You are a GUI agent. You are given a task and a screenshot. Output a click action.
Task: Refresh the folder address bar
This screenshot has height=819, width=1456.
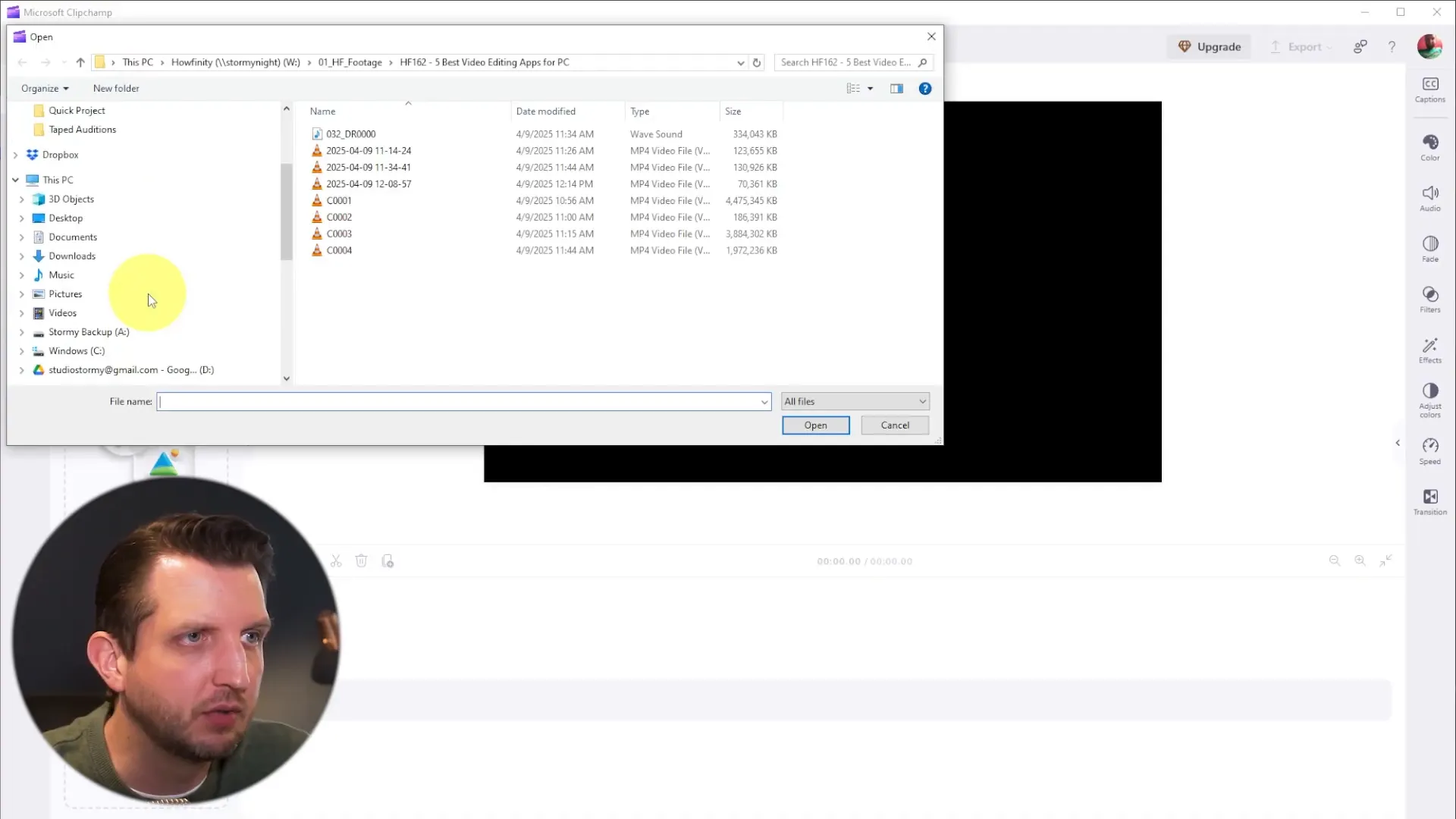point(757,63)
